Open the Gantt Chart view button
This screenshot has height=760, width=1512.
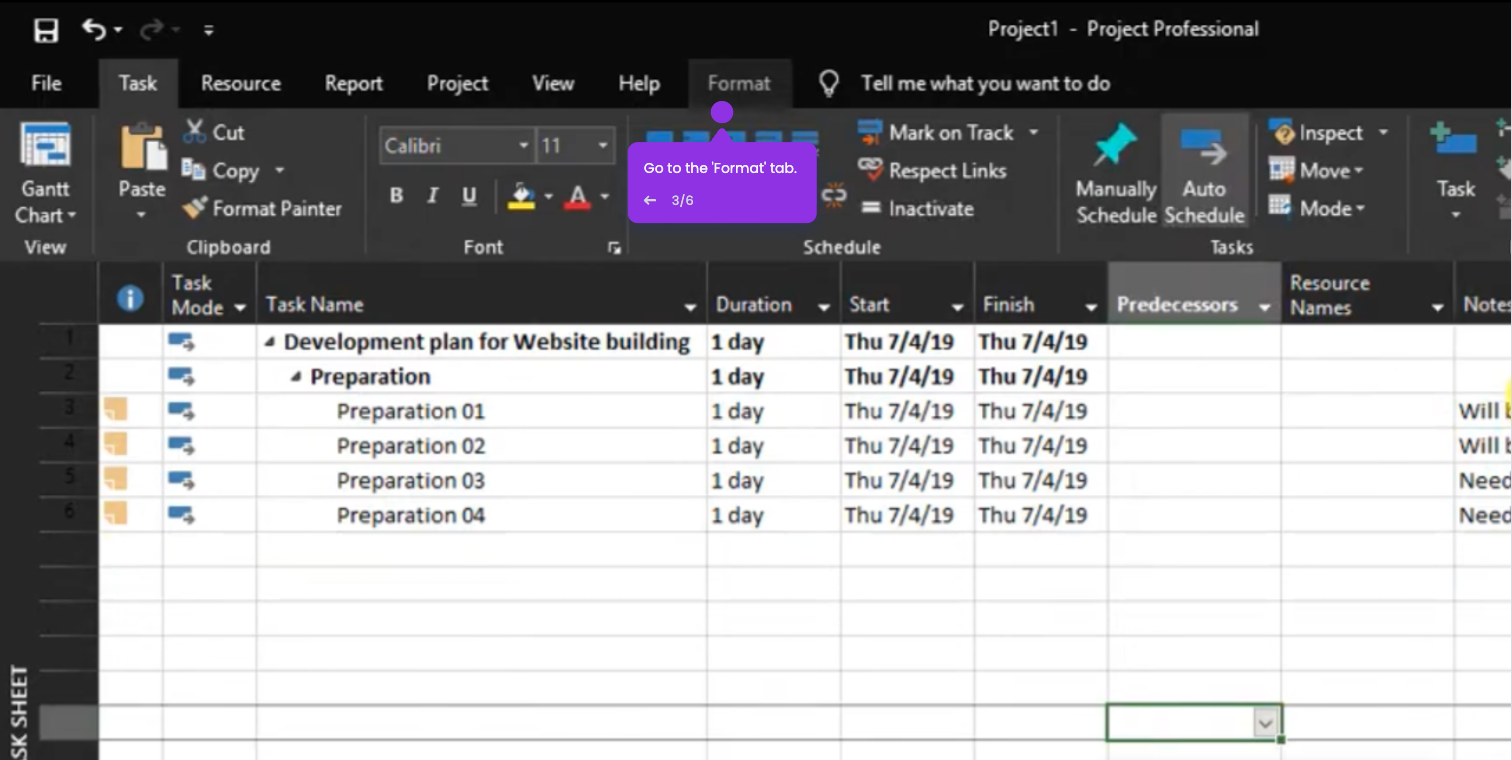(45, 174)
